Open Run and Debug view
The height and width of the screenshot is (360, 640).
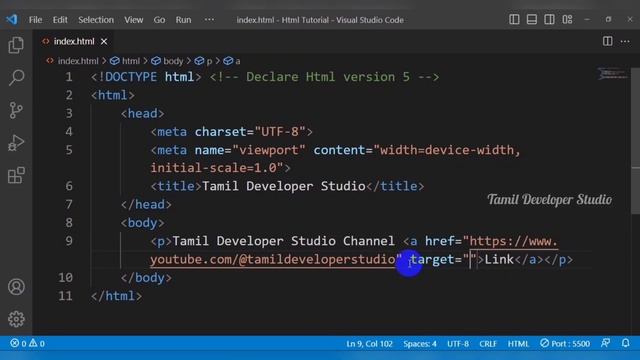tap(16, 143)
